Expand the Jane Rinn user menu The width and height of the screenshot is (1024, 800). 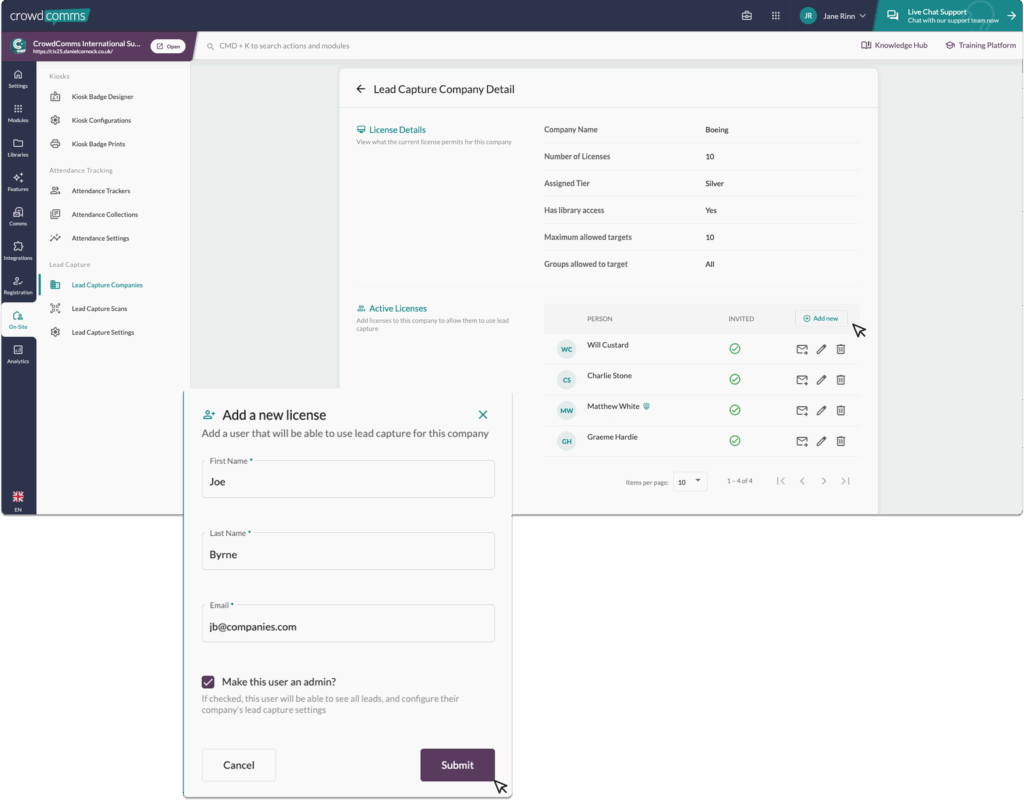tap(834, 16)
